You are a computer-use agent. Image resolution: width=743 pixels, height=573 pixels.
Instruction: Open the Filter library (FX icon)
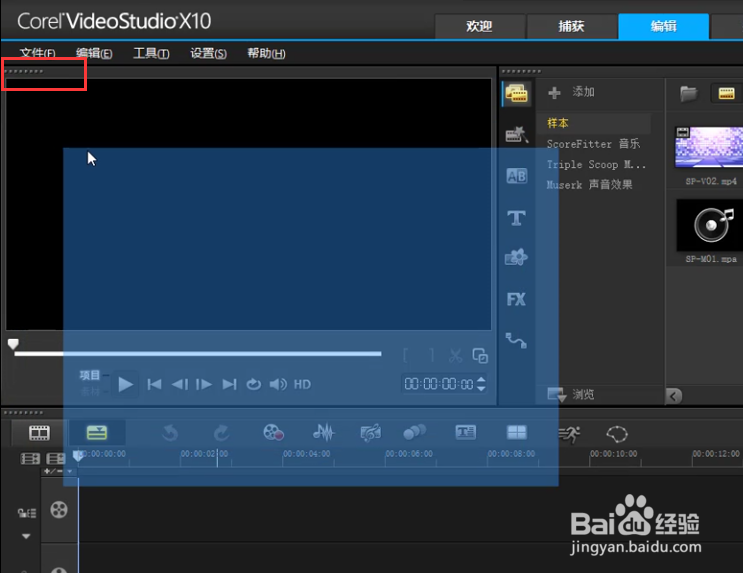coord(516,299)
